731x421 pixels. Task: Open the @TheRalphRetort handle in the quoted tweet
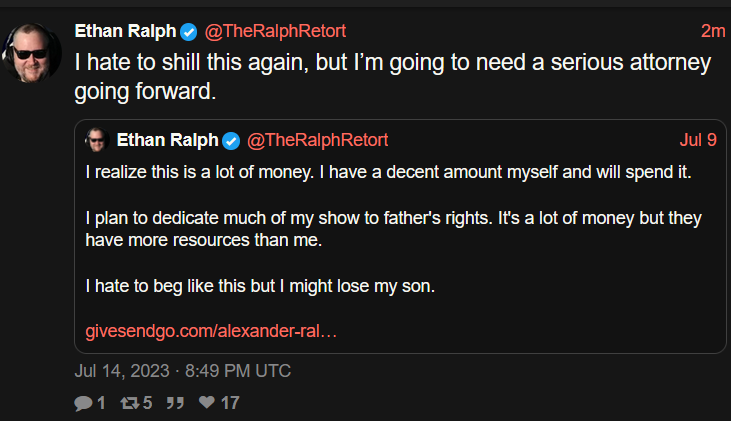tap(317, 139)
